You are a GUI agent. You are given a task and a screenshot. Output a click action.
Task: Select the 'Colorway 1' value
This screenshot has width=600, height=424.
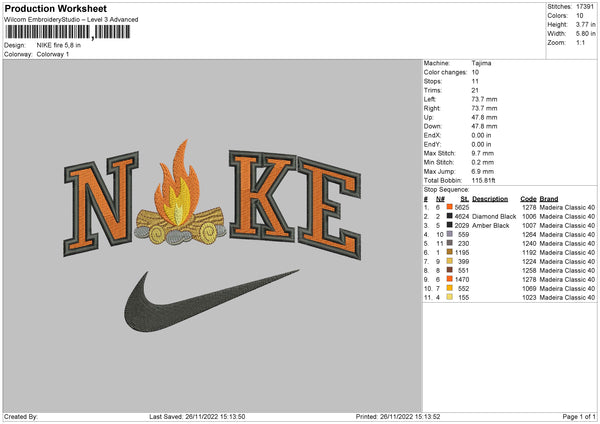click(53, 54)
